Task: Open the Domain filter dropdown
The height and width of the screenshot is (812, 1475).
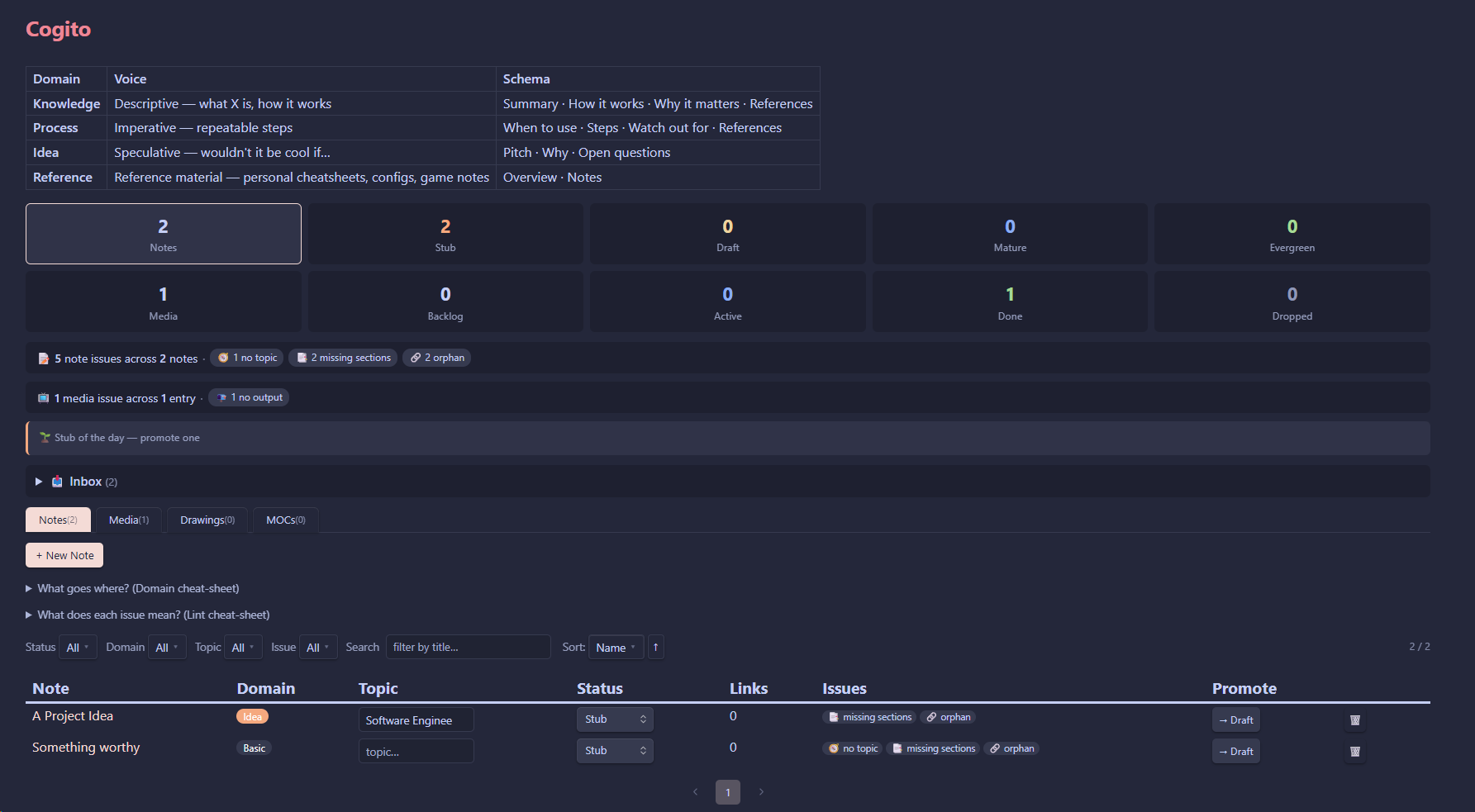Action: click(x=167, y=647)
